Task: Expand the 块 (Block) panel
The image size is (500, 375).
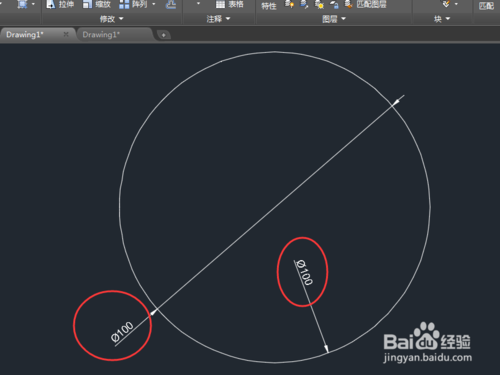Action: tap(442, 19)
